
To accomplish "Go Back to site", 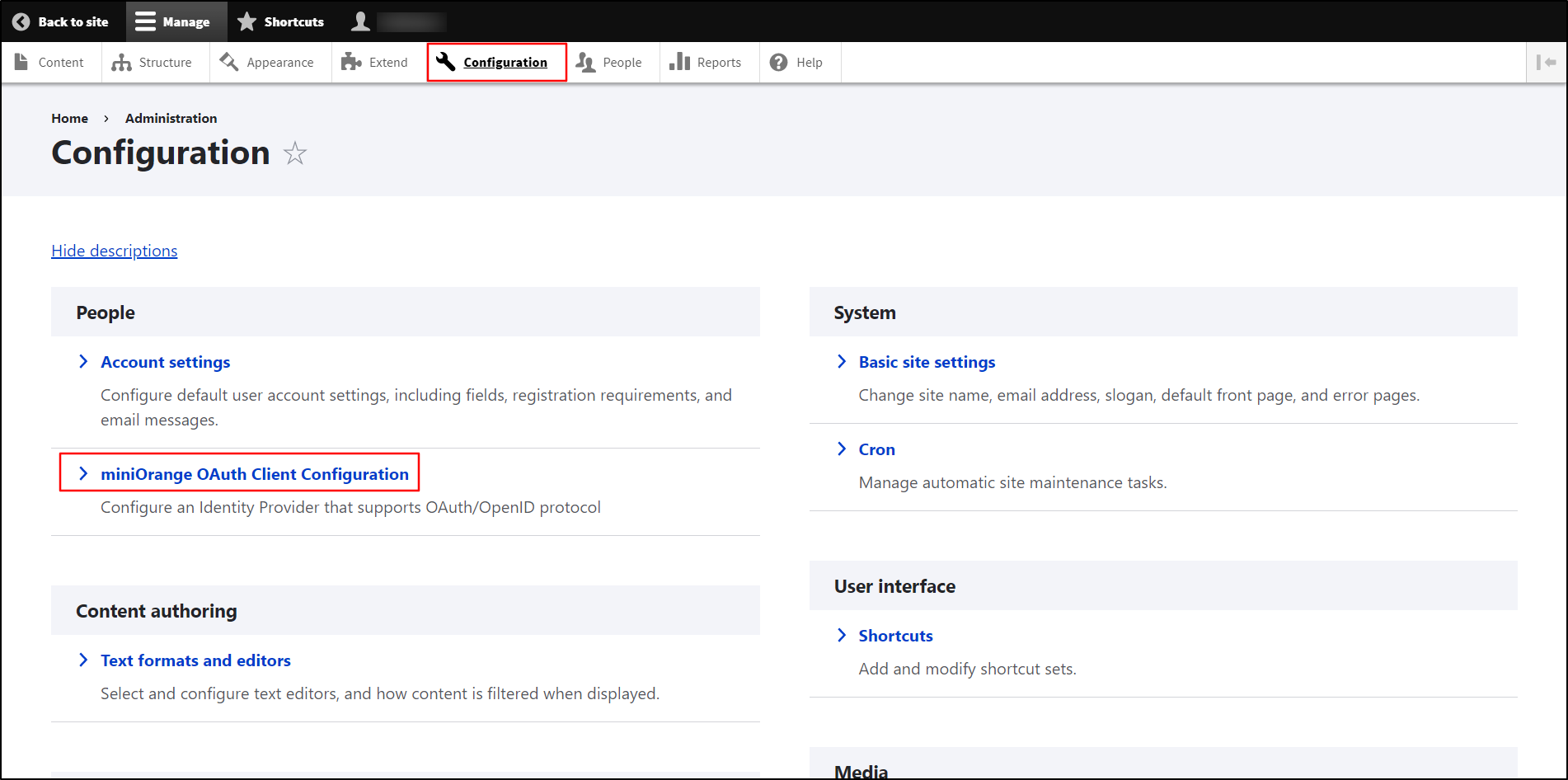I will pos(61,21).
